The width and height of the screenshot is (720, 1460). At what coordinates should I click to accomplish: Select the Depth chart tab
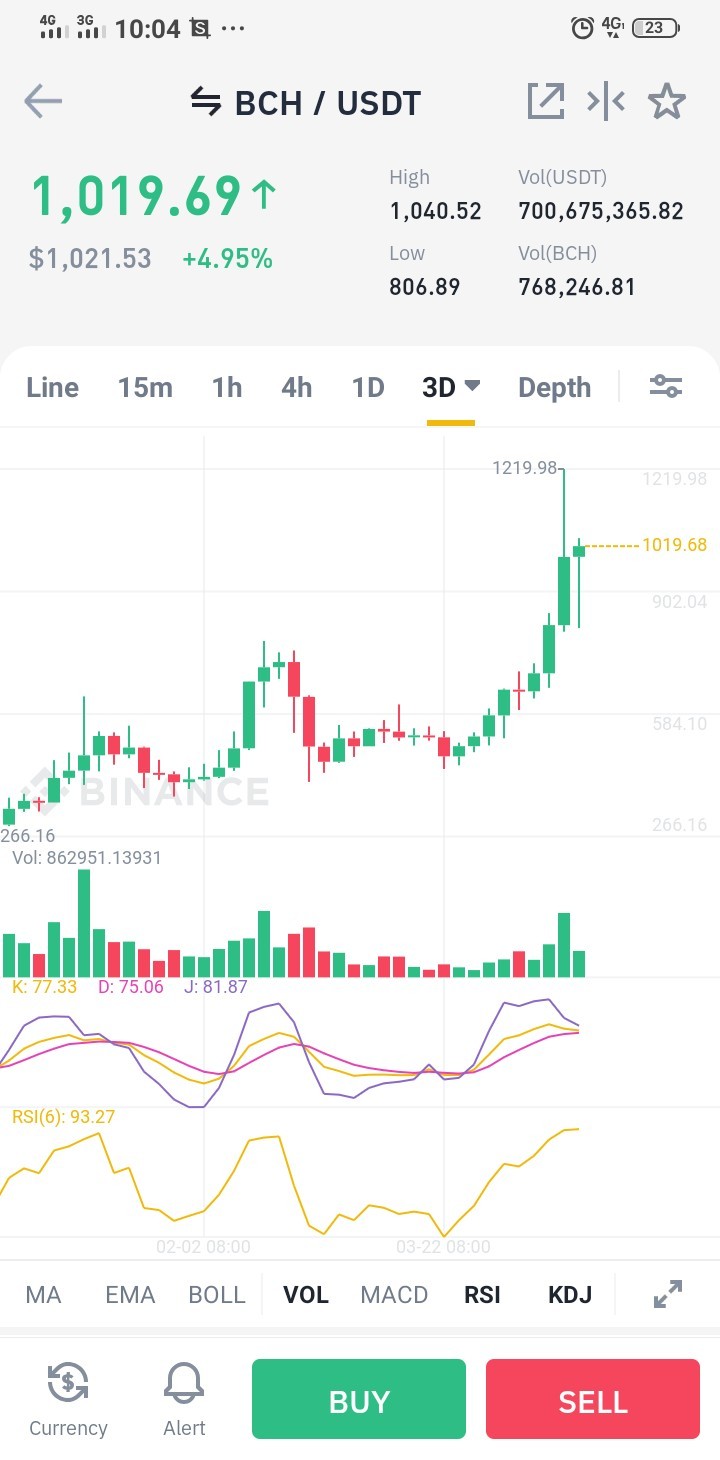point(554,388)
